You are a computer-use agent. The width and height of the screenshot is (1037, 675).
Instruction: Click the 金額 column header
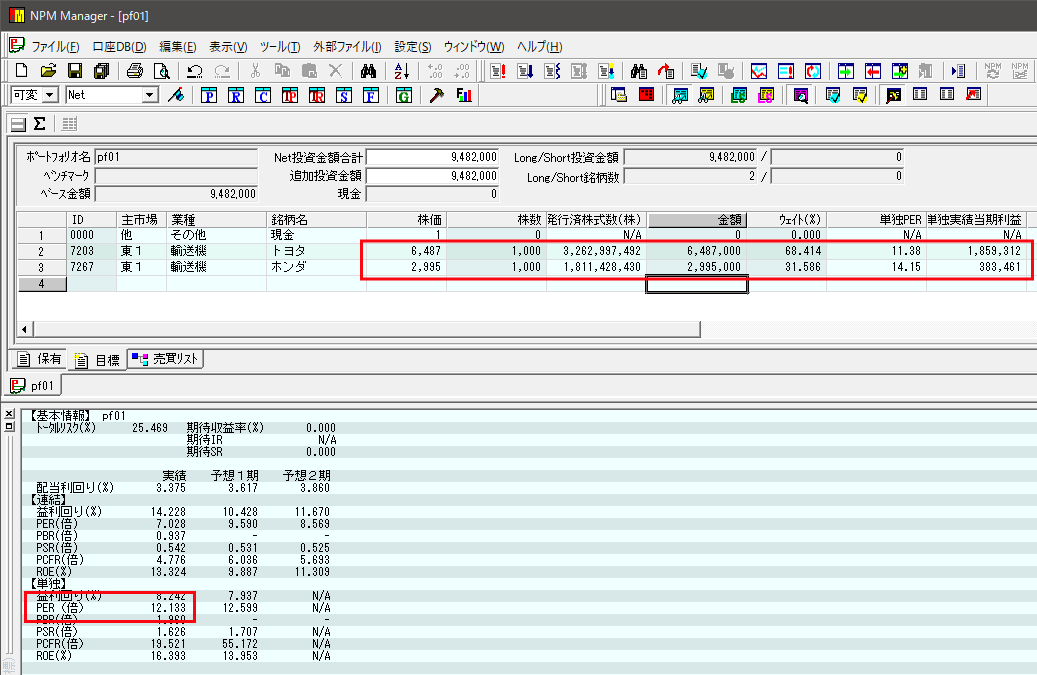point(697,219)
